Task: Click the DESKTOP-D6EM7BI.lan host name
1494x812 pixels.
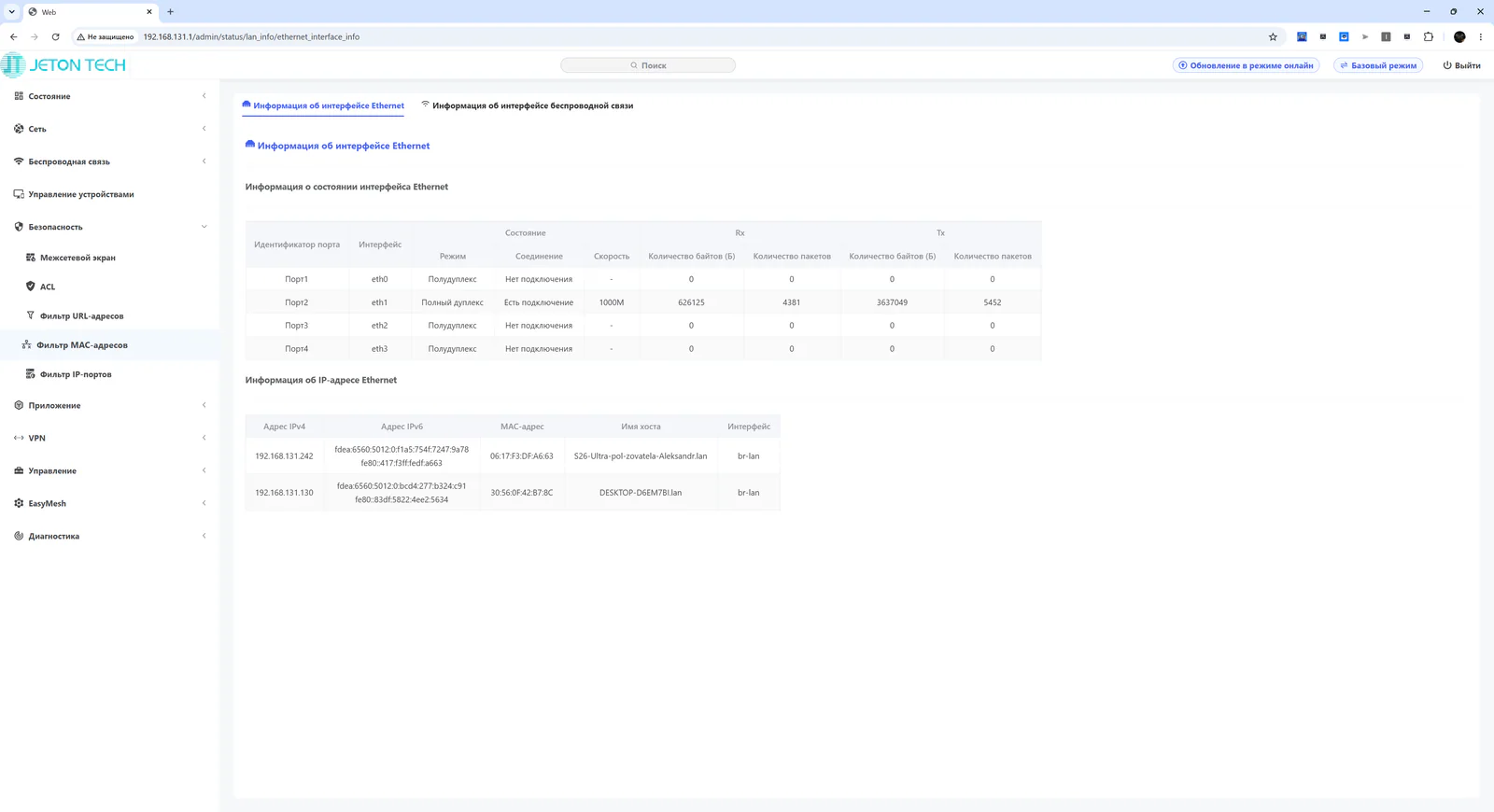Action: (641, 493)
